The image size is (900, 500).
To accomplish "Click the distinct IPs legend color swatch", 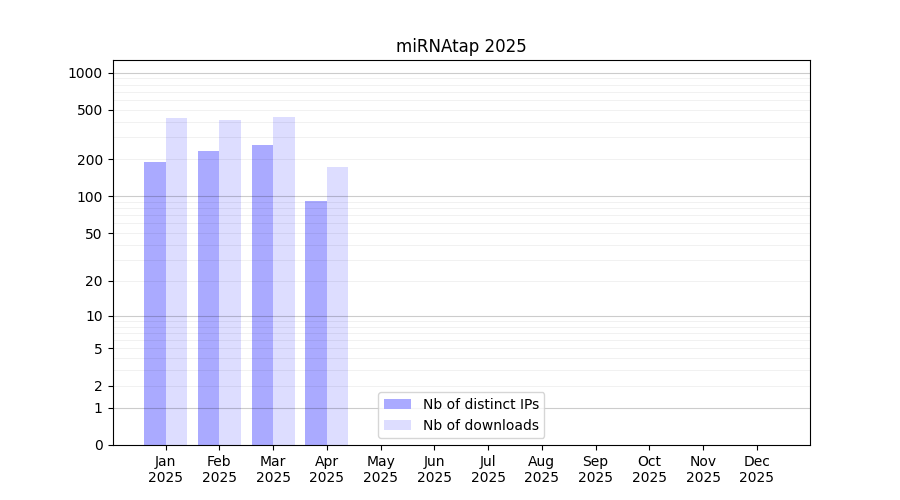I will 397,404.
